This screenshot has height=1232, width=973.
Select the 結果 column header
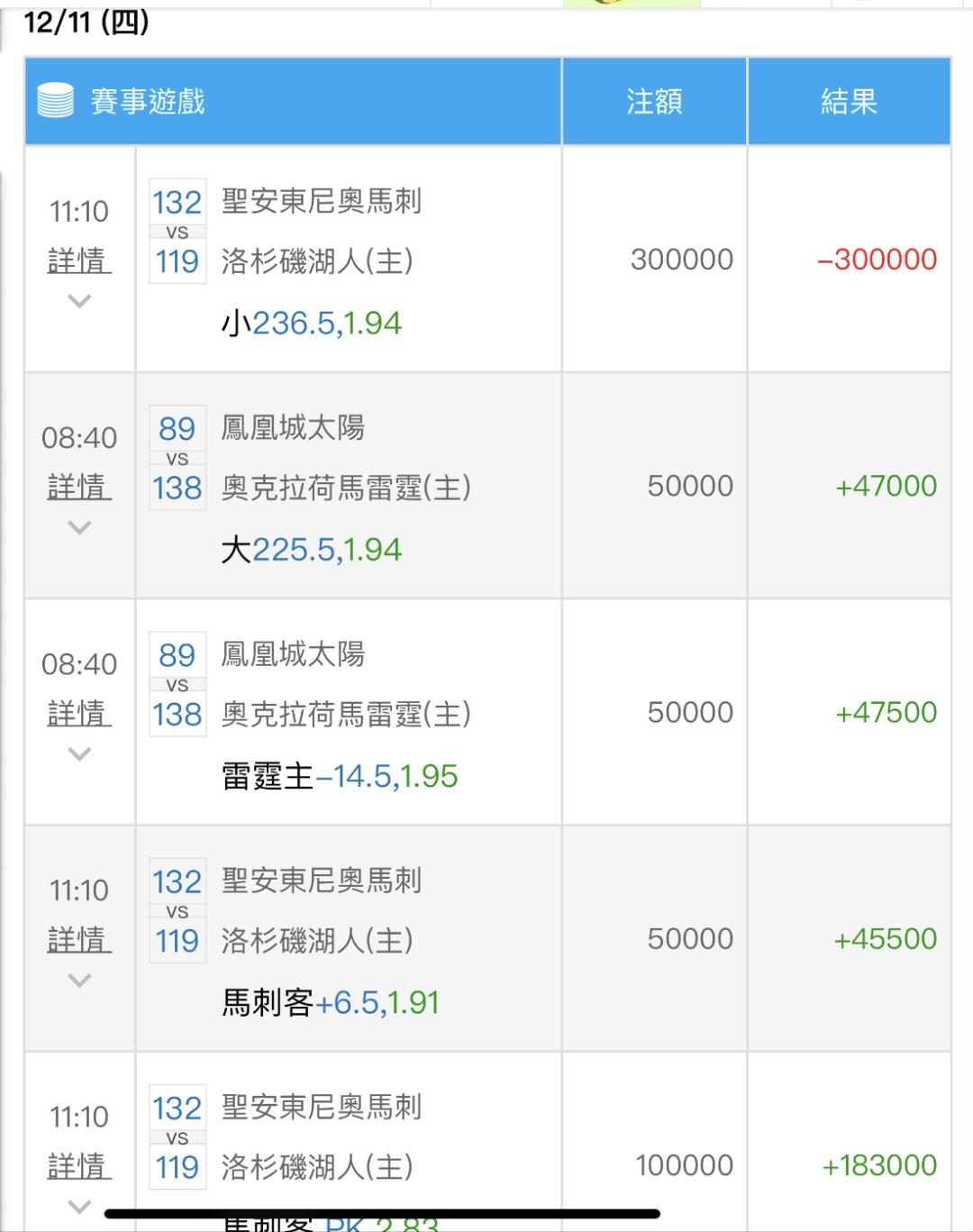tap(849, 101)
